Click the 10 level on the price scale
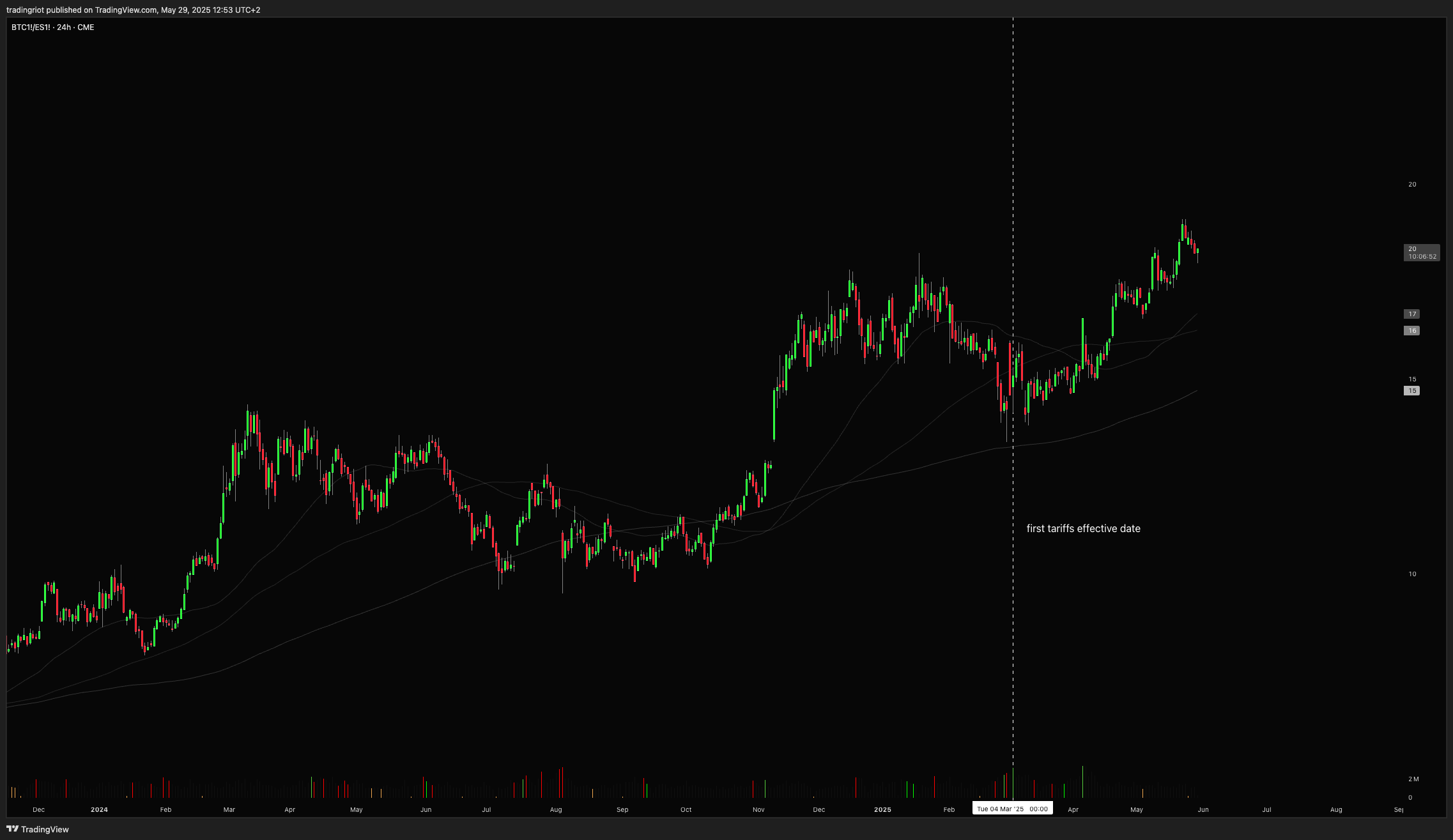 pyautogui.click(x=1412, y=574)
